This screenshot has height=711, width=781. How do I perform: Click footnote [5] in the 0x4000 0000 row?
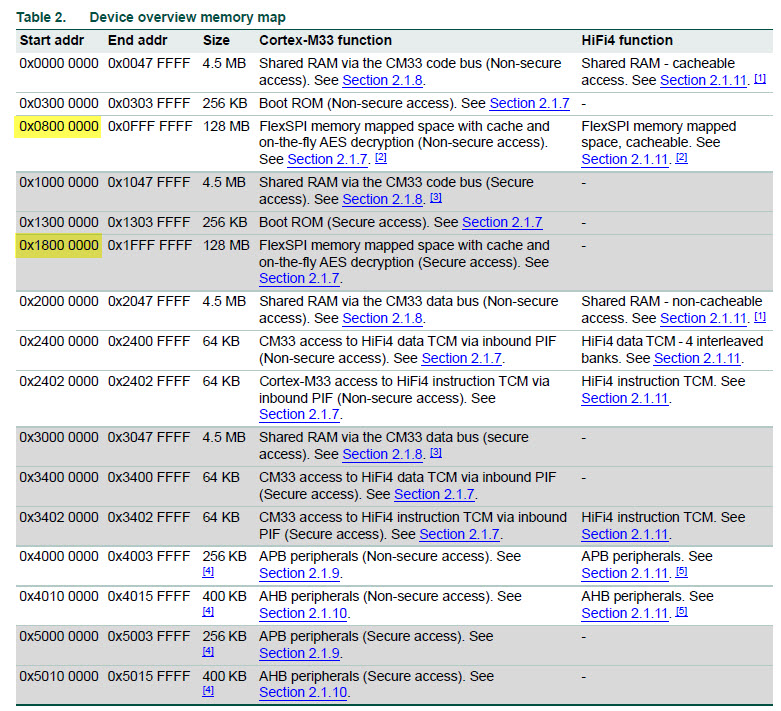(681, 572)
